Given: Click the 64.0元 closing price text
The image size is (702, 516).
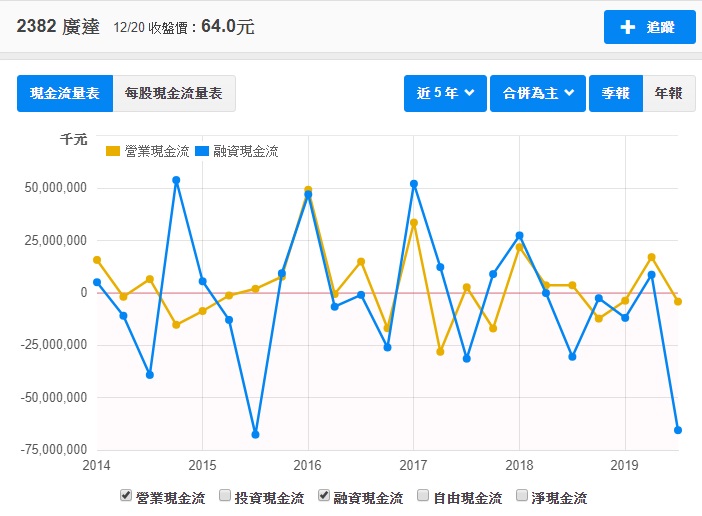Looking at the screenshot, I should pyautogui.click(x=228, y=26).
